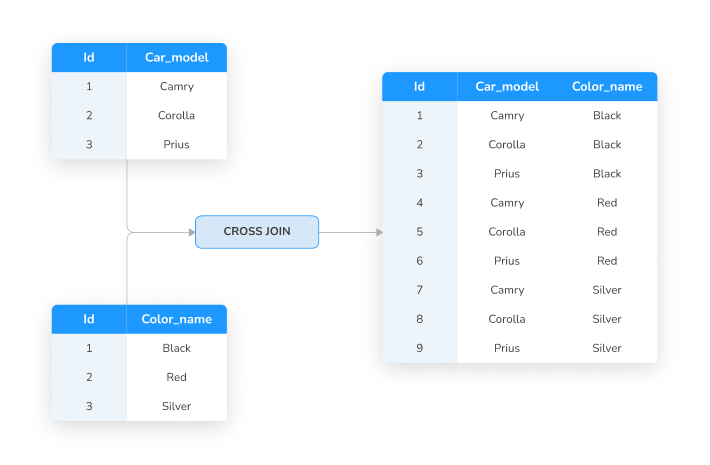Click result row 9 Silver cell

(607, 348)
